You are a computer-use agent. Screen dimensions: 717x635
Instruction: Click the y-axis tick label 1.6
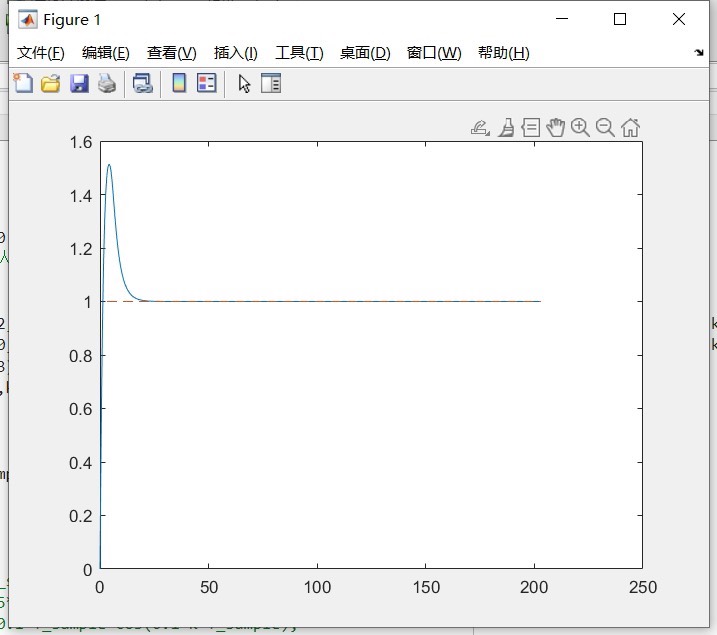[81, 143]
